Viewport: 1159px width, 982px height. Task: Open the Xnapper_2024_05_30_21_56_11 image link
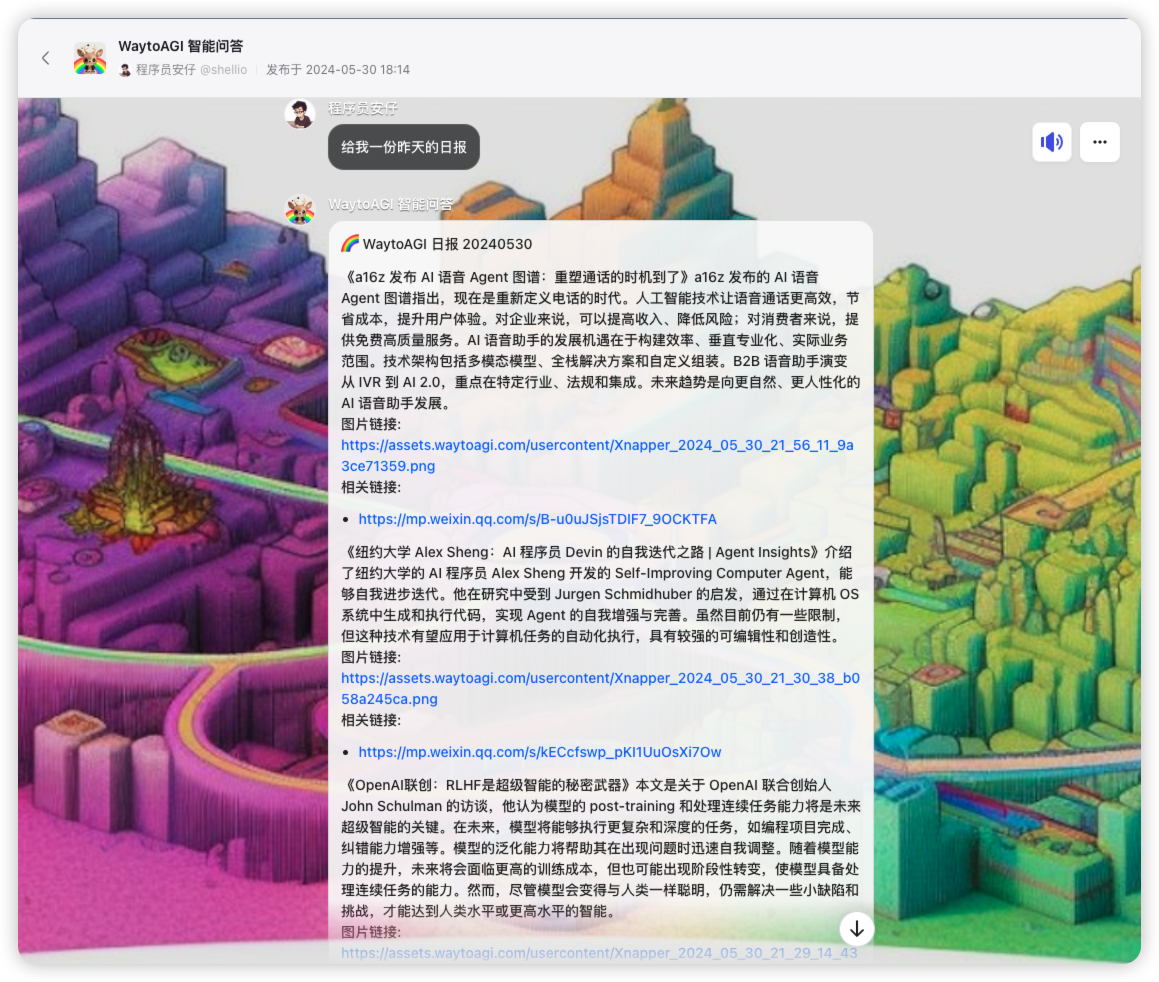point(597,456)
